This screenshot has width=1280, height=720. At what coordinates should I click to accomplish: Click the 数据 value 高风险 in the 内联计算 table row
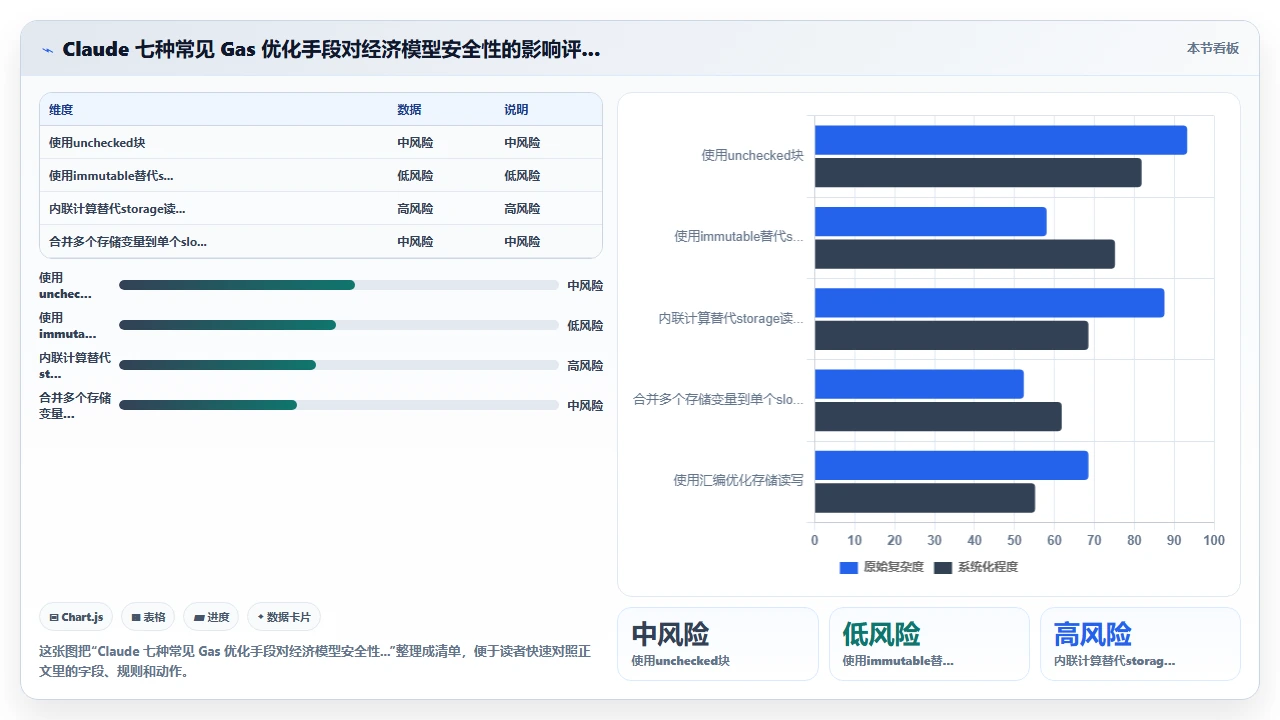(x=415, y=209)
